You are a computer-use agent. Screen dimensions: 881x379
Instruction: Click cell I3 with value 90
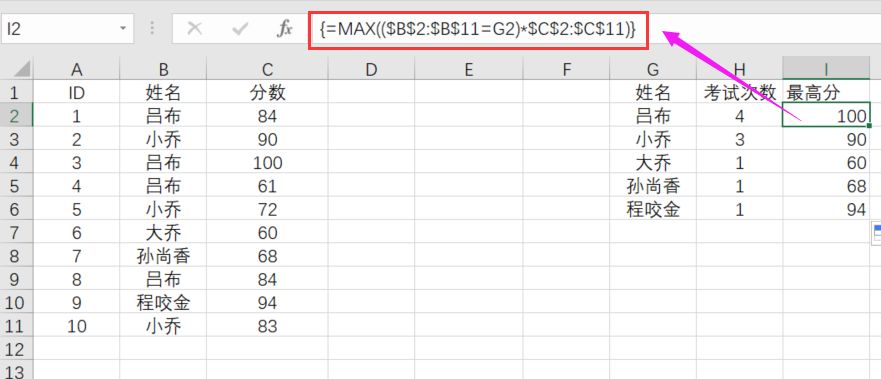point(826,139)
